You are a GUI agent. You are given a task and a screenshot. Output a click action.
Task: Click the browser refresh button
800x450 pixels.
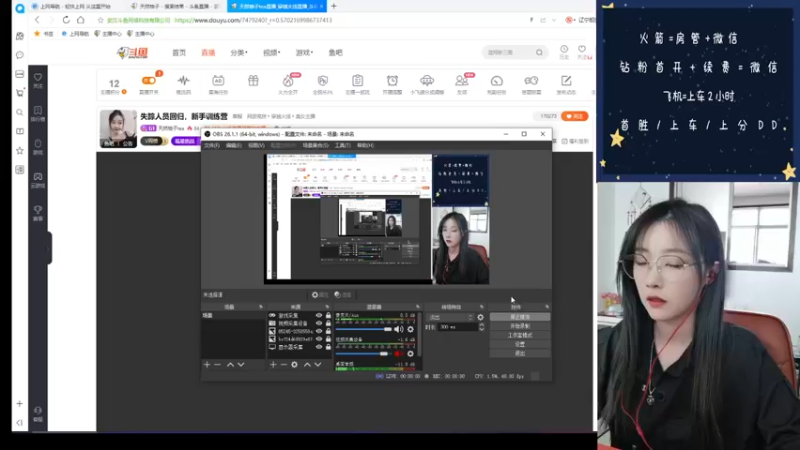66,20
